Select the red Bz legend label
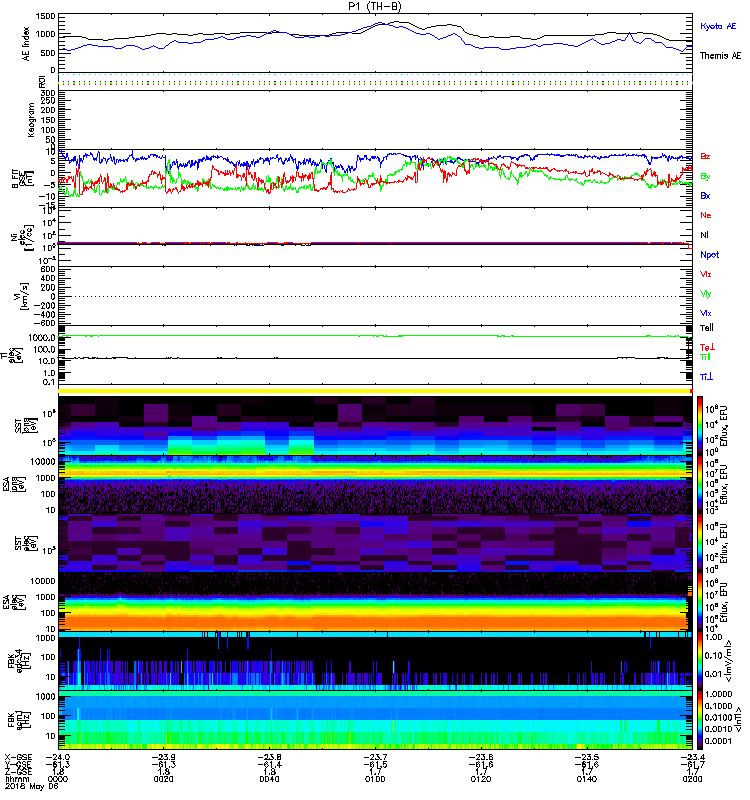 (x=706, y=156)
